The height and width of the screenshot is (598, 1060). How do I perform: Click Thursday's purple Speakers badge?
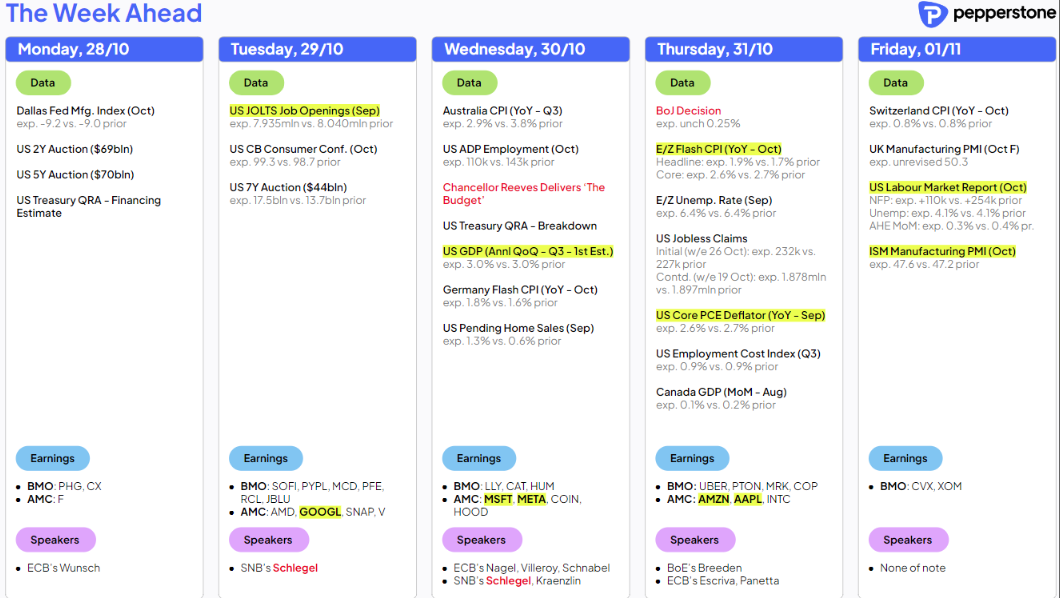pos(695,540)
